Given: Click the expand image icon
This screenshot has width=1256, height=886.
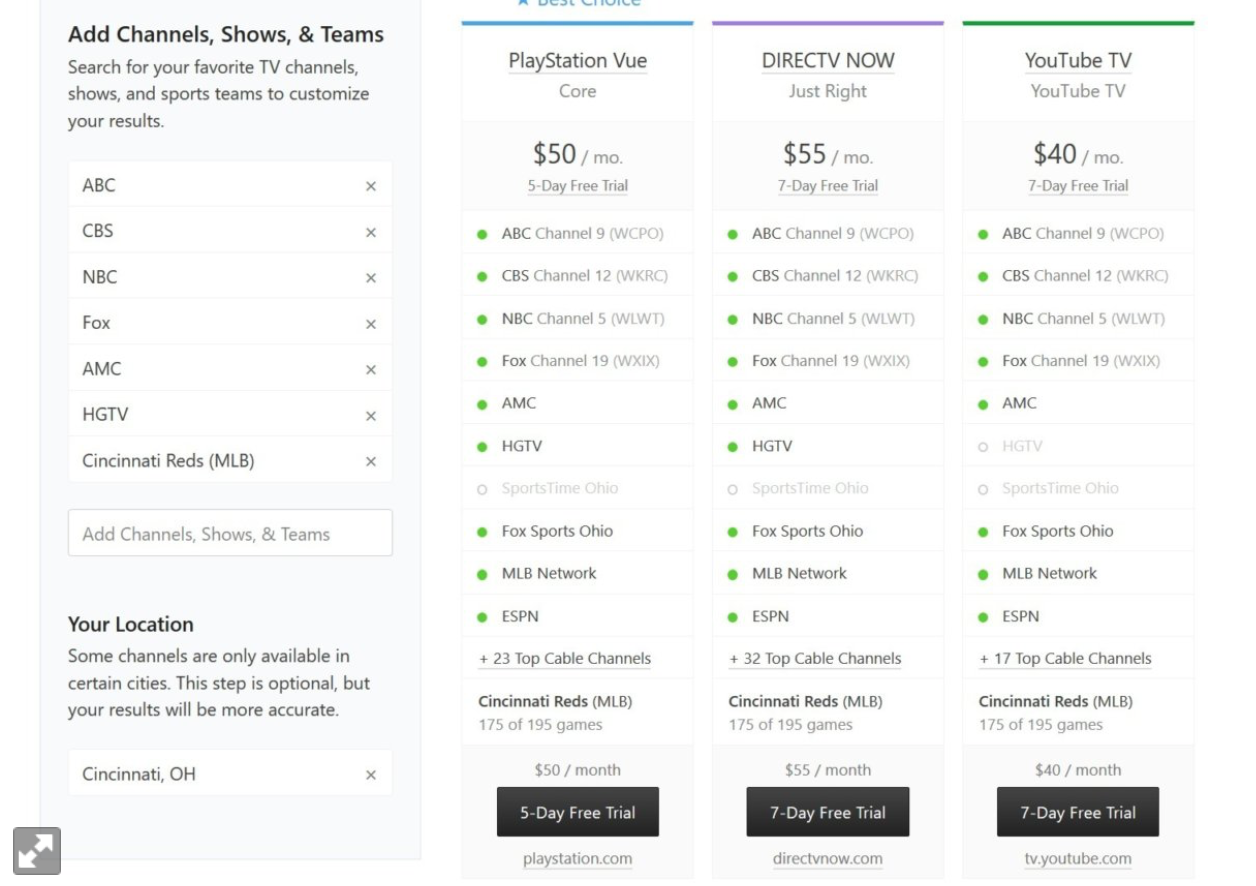Looking at the screenshot, I should pyautogui.click(x=37, y=851).
